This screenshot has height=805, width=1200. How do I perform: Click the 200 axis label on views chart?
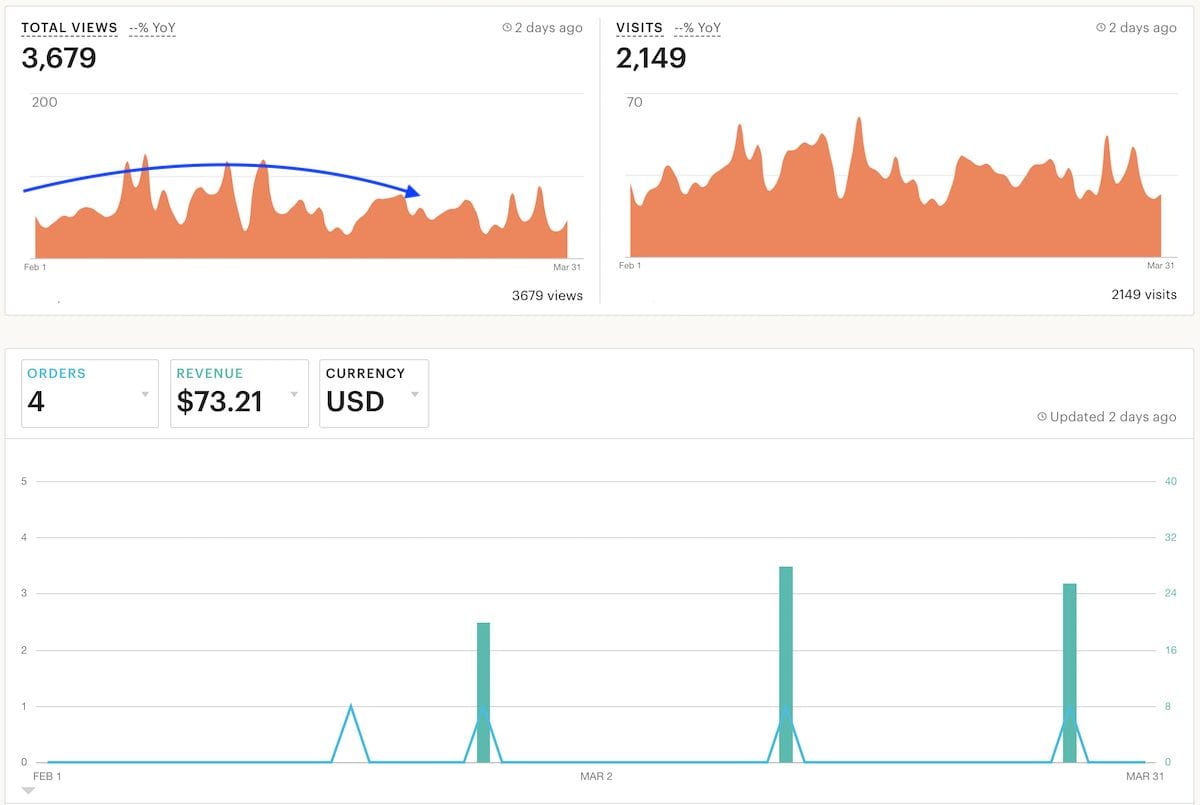click(45, 102)
